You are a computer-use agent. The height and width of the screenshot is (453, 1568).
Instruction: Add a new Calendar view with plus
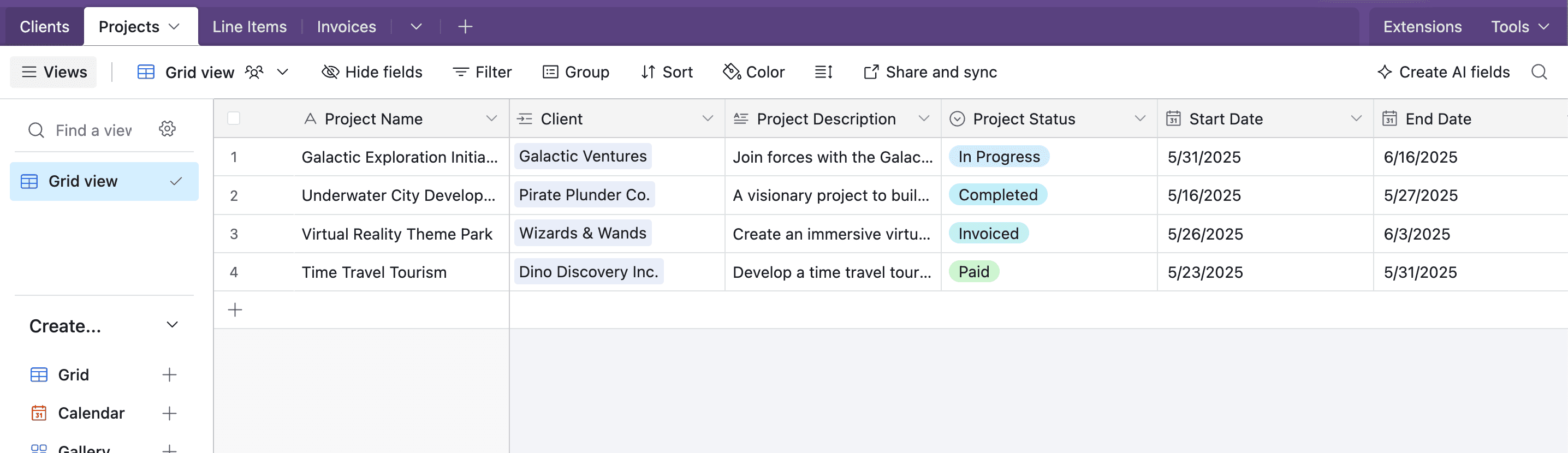coord(169,413)
